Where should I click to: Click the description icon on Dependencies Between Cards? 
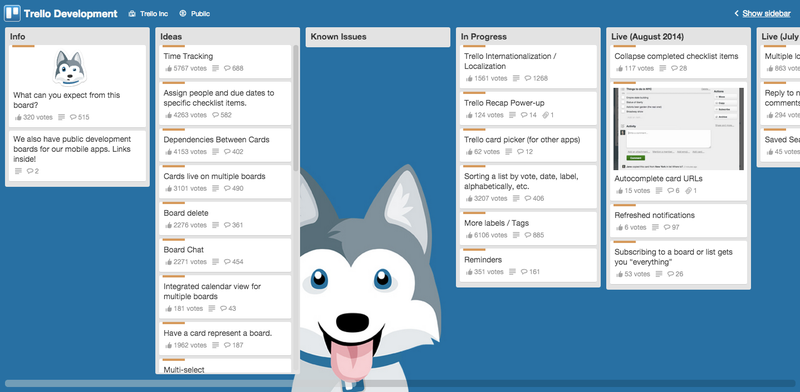(215, 152)
